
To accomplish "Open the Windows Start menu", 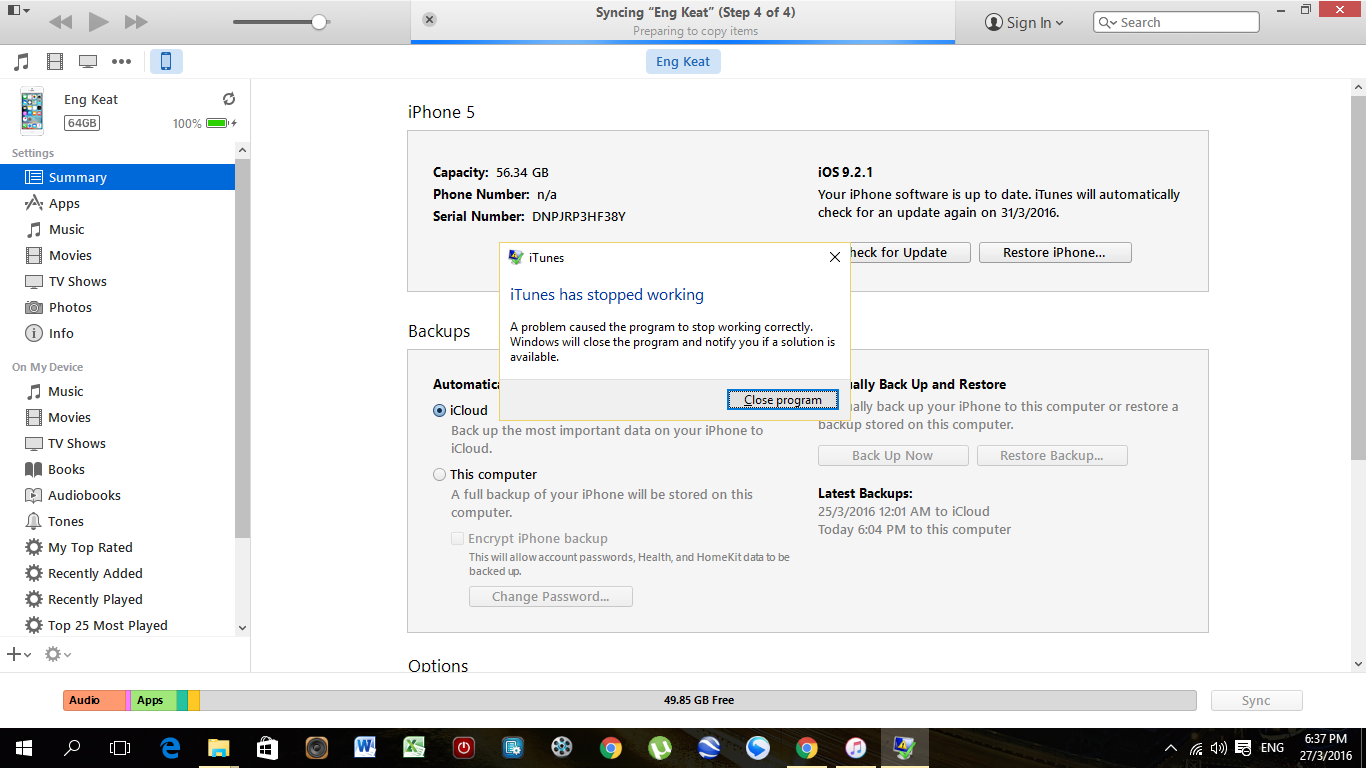I will (x=24, y=747).
